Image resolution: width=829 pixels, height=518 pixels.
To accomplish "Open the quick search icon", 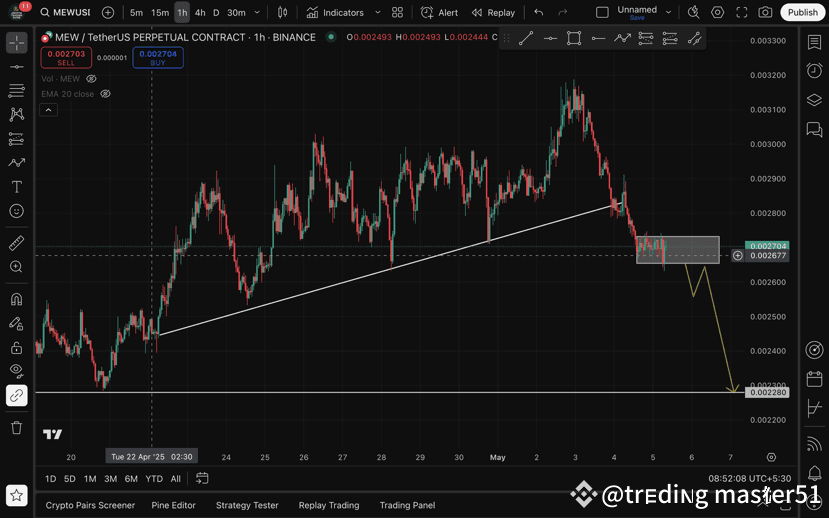I will point(693,12).
